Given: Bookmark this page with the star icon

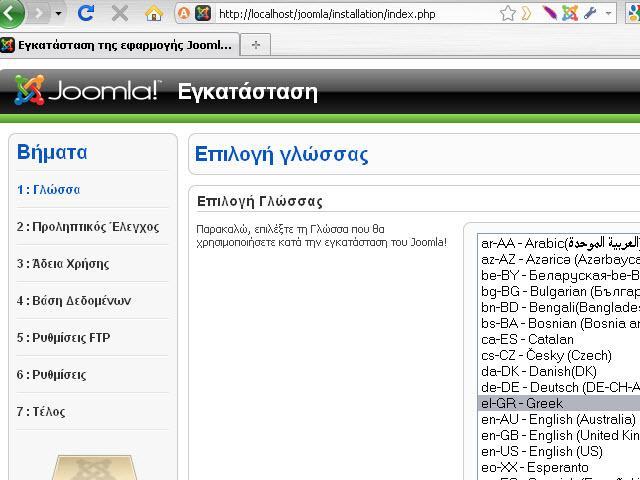Looking at the screenshot, I should [508, 14].
